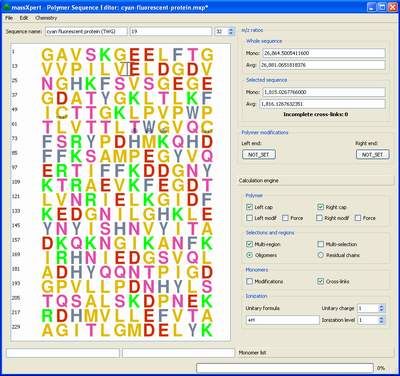Select the S monomer in row 145
This screenshot has height=376, width=400.
click(105, 229)
